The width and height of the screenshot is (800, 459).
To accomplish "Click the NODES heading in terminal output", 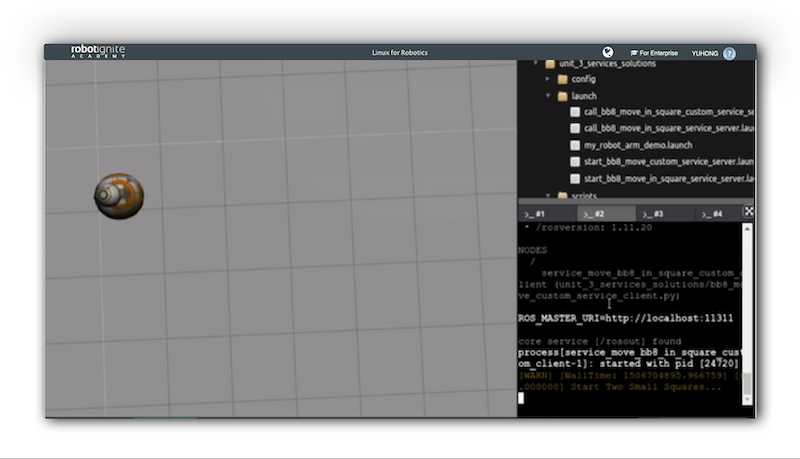I will click(x=533, y=250).
